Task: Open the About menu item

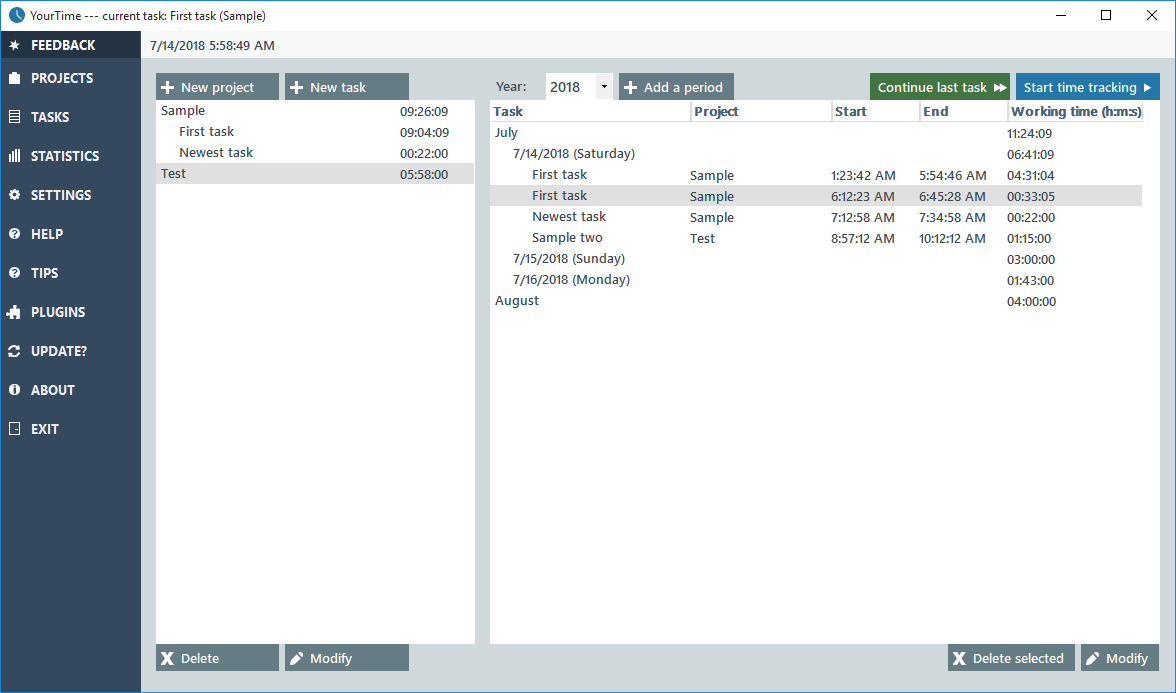Action: [x=53, y=390]
